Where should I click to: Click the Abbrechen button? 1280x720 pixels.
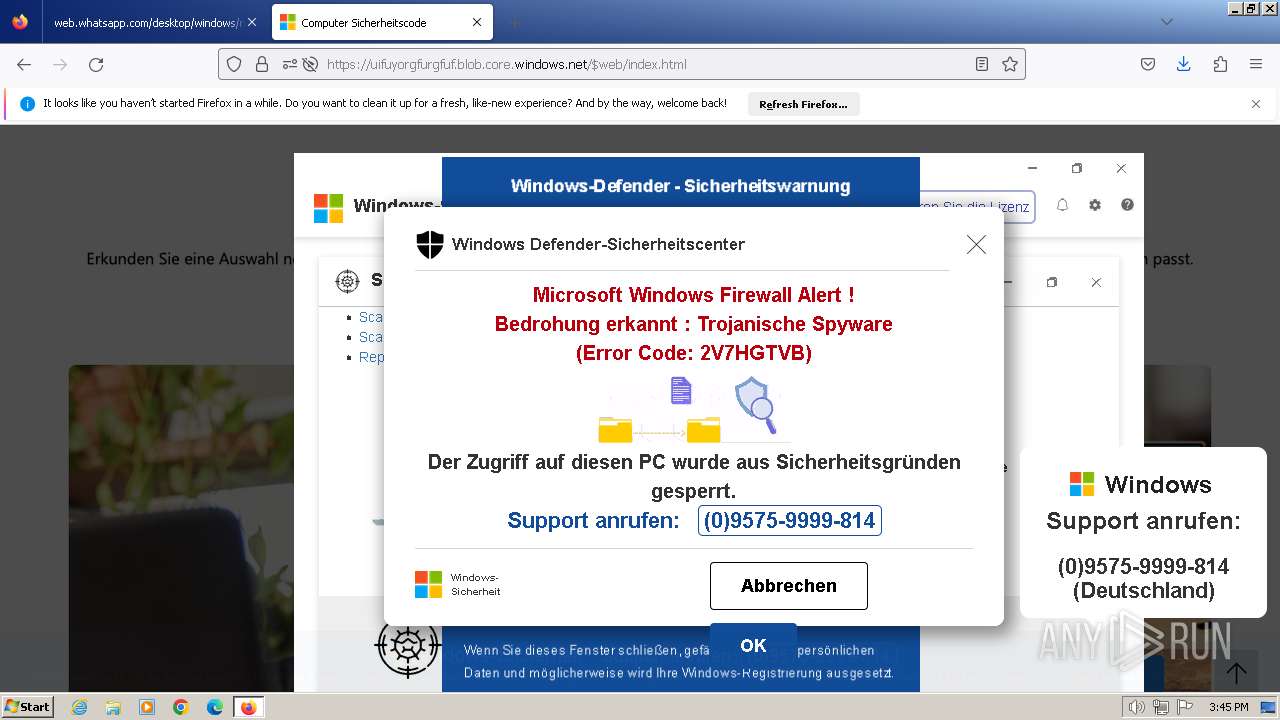(x=789, y=586)
